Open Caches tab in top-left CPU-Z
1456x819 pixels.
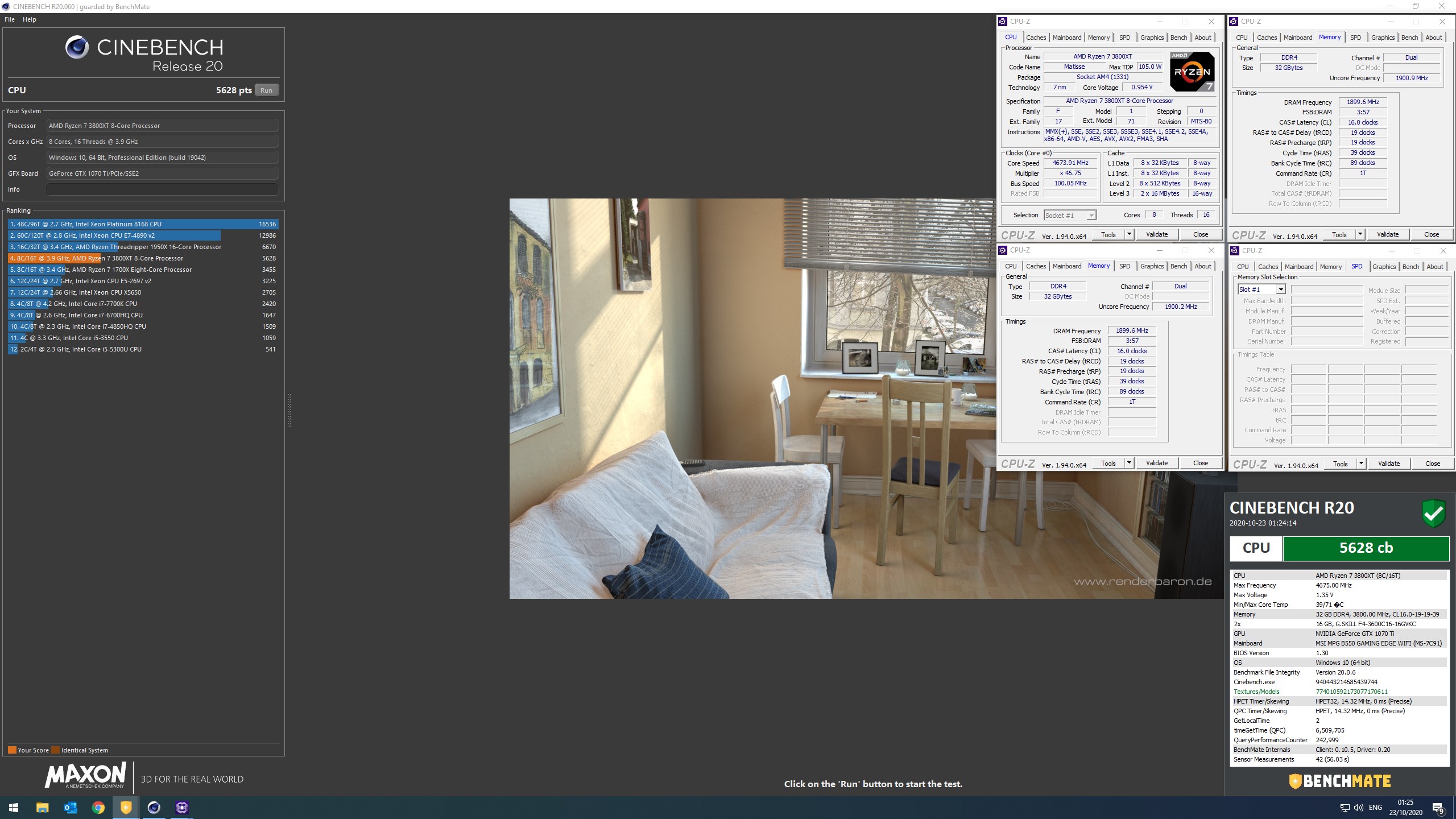pyautogui.click(x=1036, y=38)
